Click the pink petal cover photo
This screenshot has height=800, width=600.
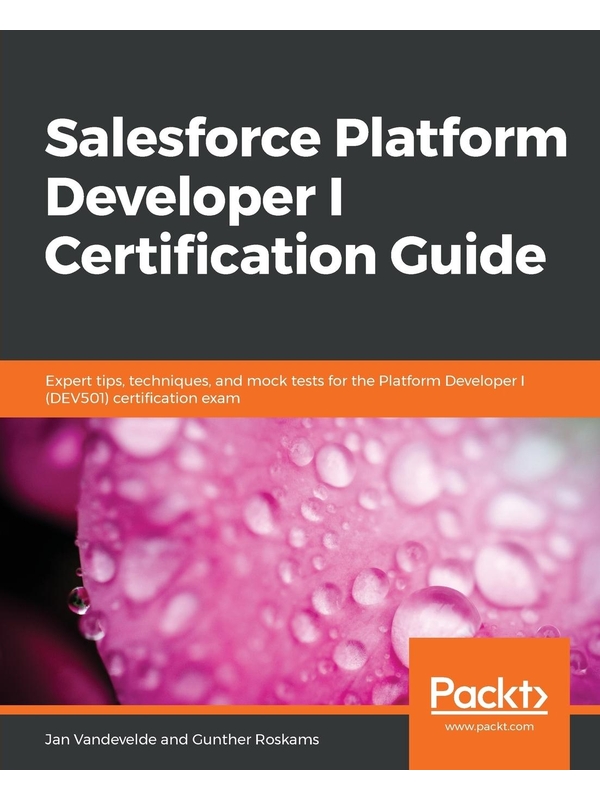coord(300,561)
